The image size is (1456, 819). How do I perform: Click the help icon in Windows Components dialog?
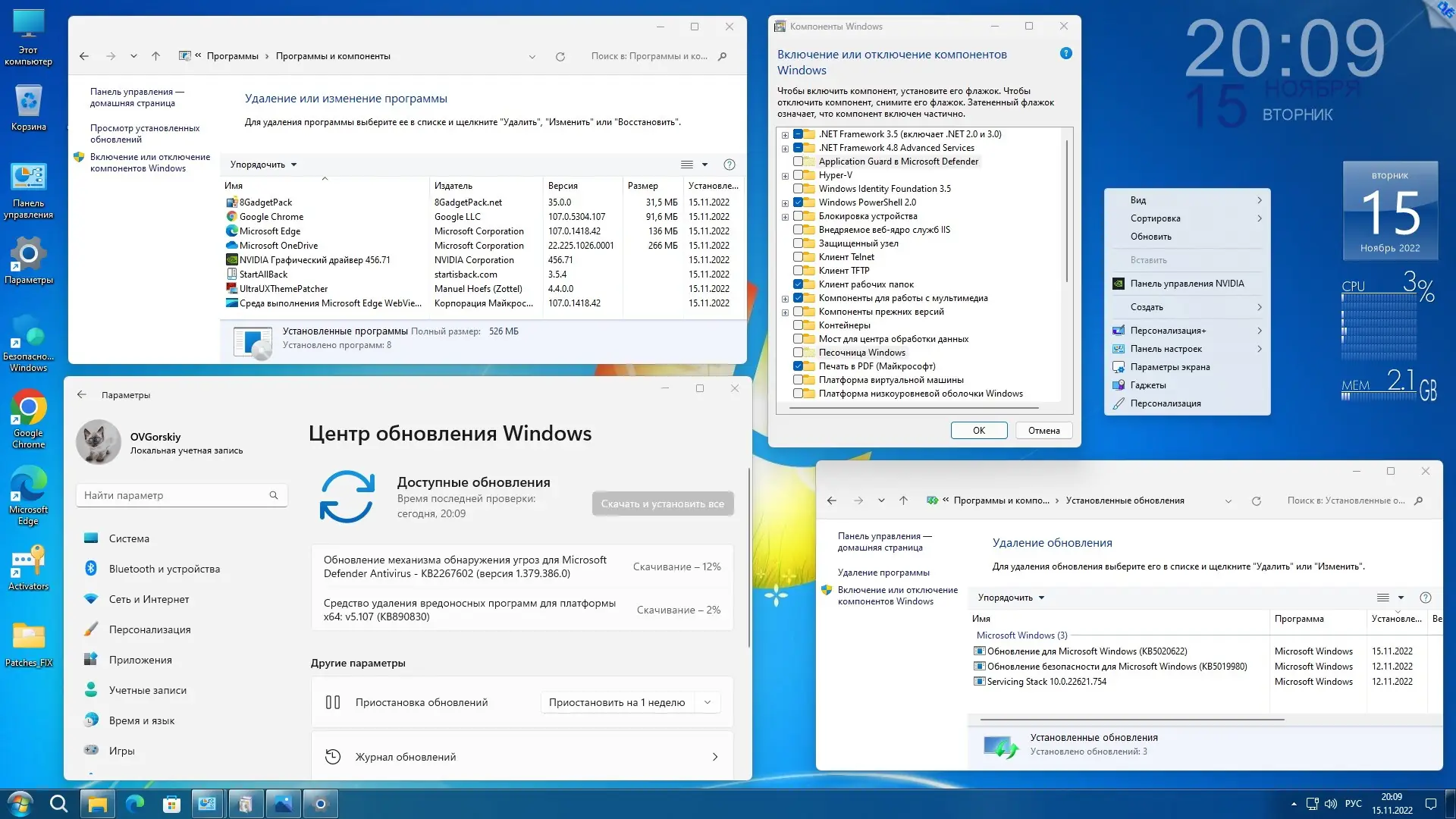tap(1065, 54)
